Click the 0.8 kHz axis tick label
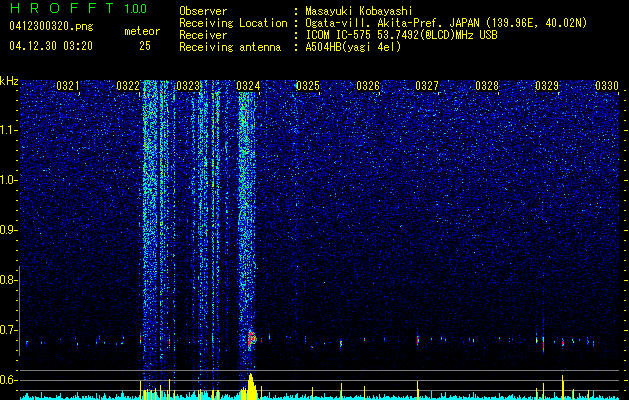 (8, 280)
